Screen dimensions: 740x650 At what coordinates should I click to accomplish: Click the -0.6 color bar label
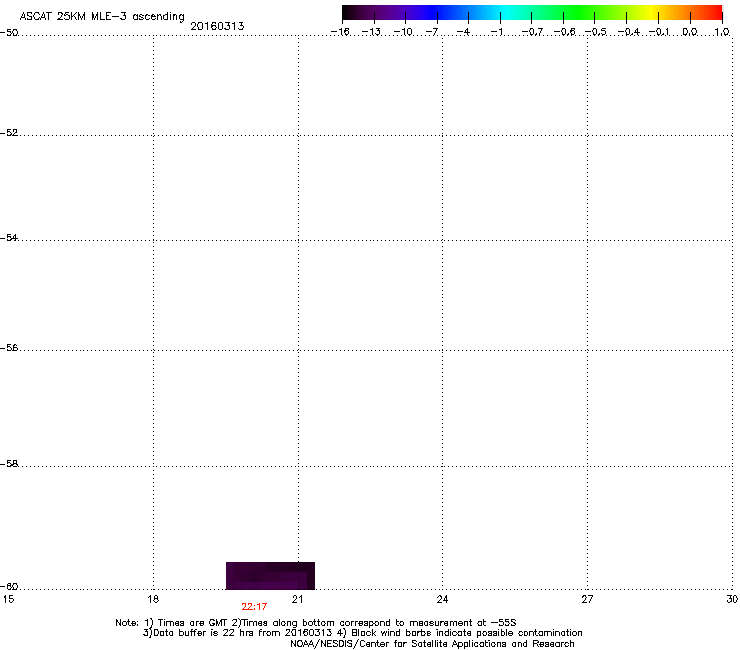564,32
